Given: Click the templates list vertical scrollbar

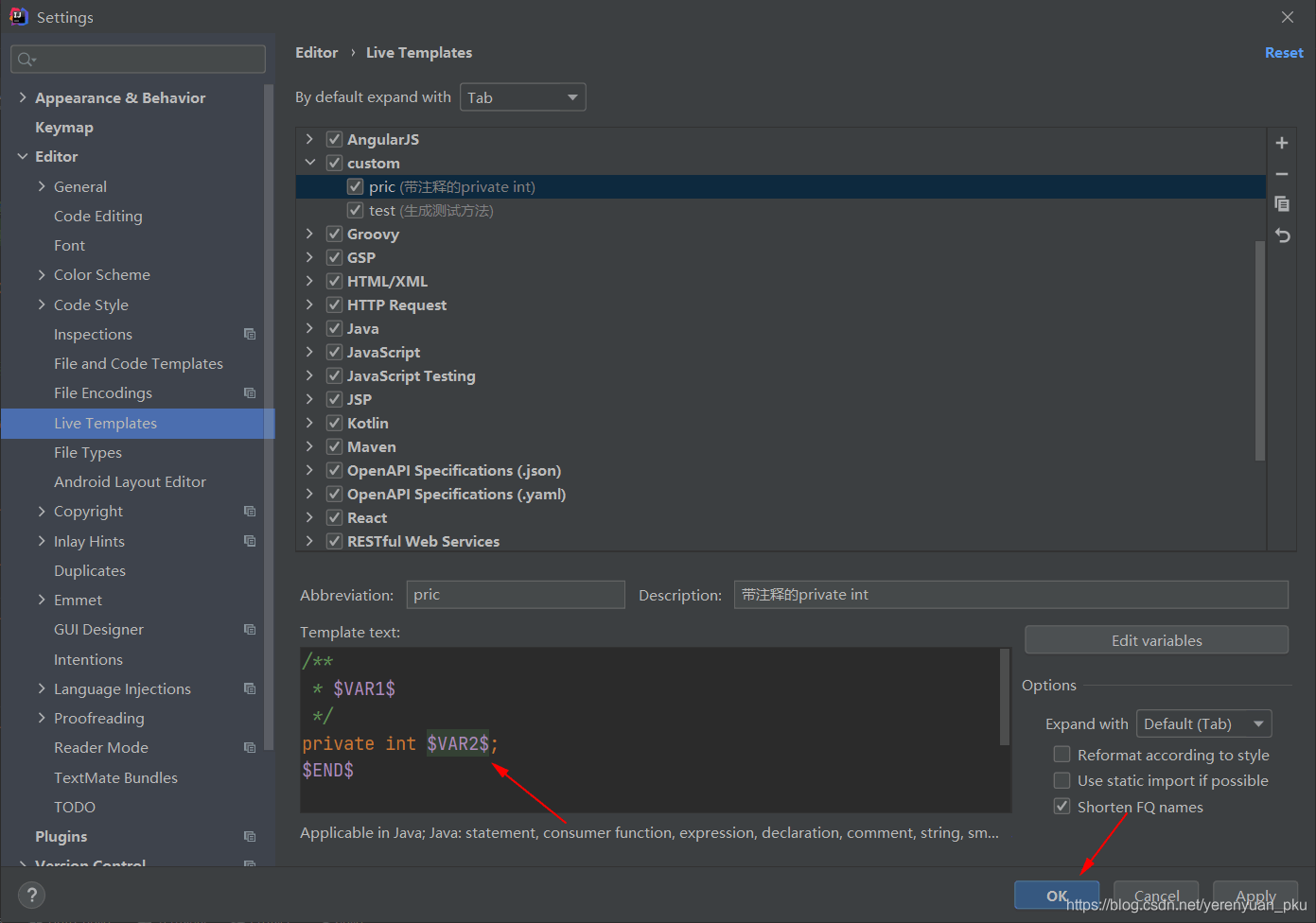Looking at the screenshot, I should tap(1259, 350).
